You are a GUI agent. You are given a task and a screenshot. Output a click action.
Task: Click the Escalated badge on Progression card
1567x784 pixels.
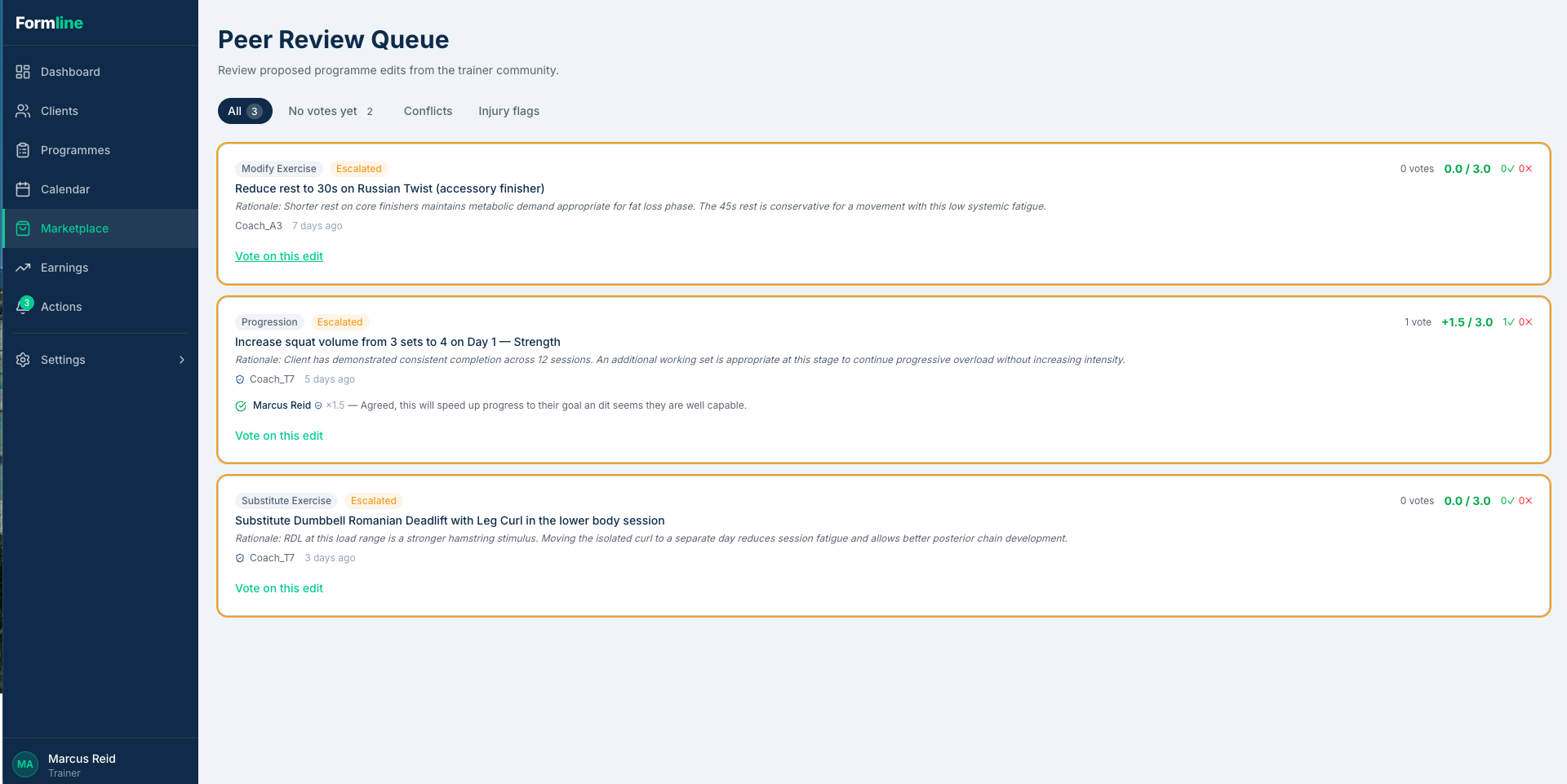pos(340,322)
